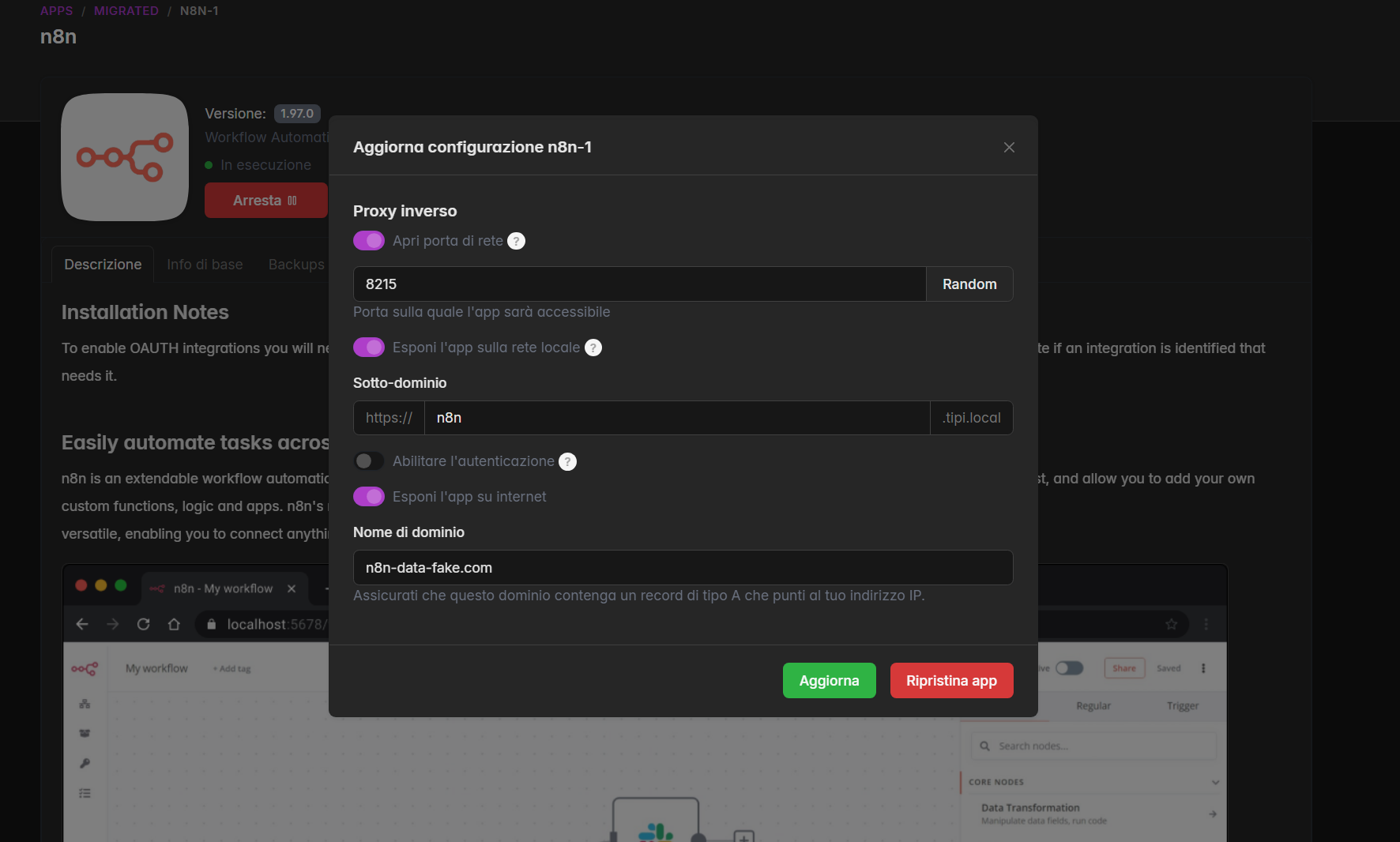Screen dimensions: 1400x842
Task: Click the forward arrow in preview browser
Action: pos(113,625)
